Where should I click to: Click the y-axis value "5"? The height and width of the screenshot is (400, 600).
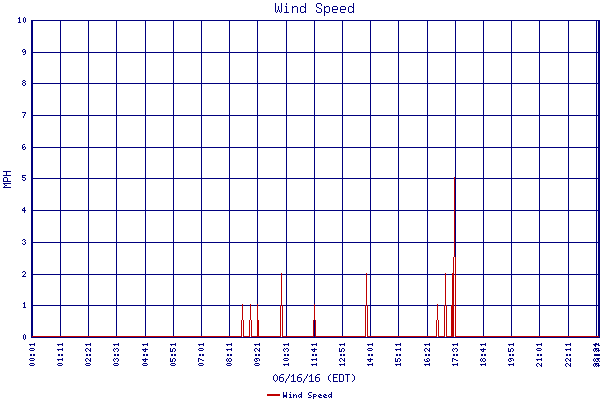click(x=24, y=178)
